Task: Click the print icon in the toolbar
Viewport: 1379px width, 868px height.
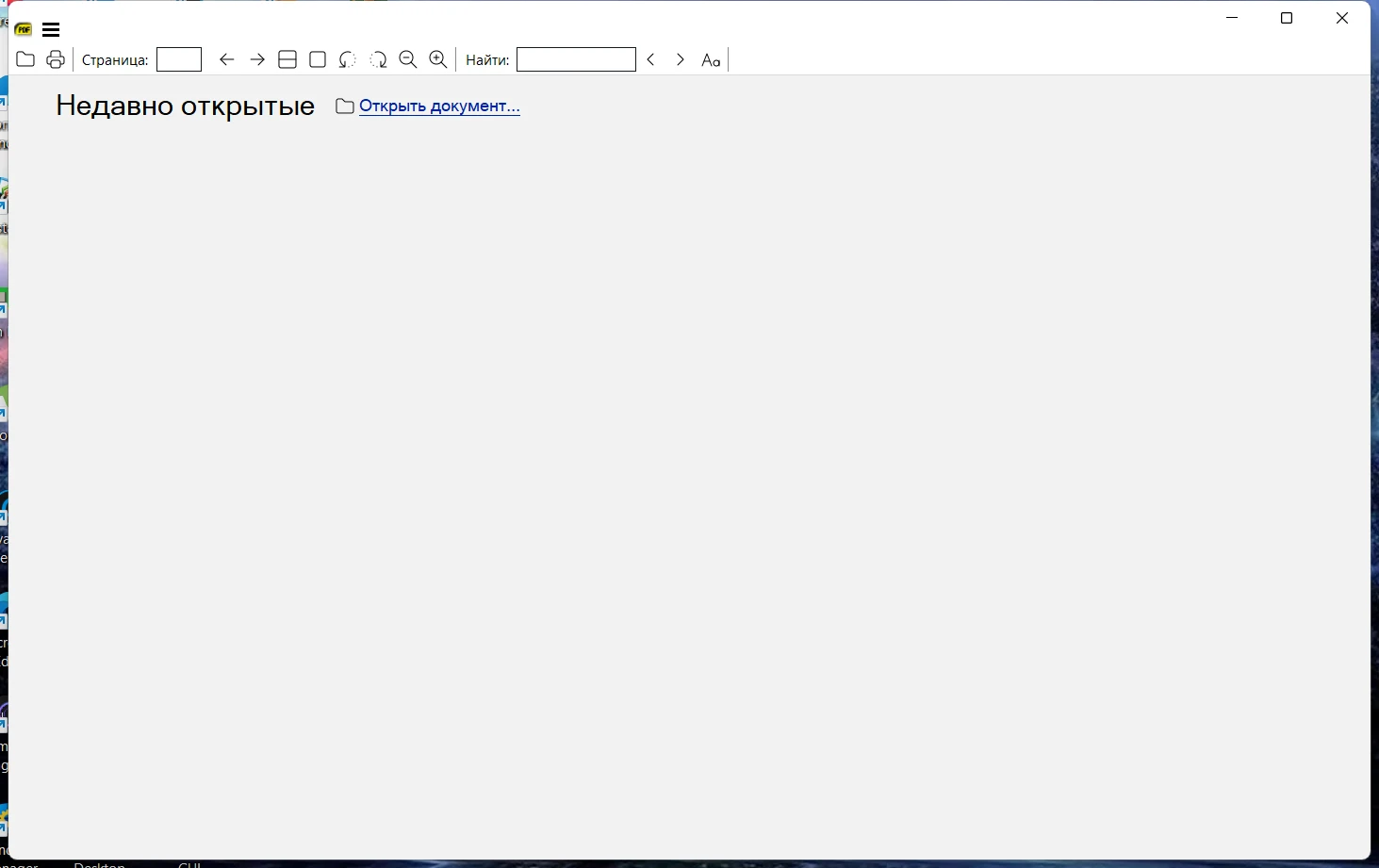Action: click(56, 59)
